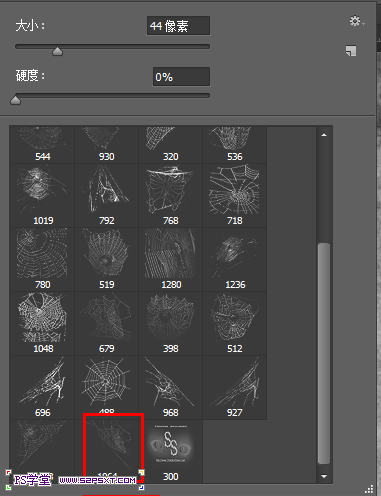Select the 398 spider web brush
Viewport: 381px width, 496px height.
tap(170, 324)
